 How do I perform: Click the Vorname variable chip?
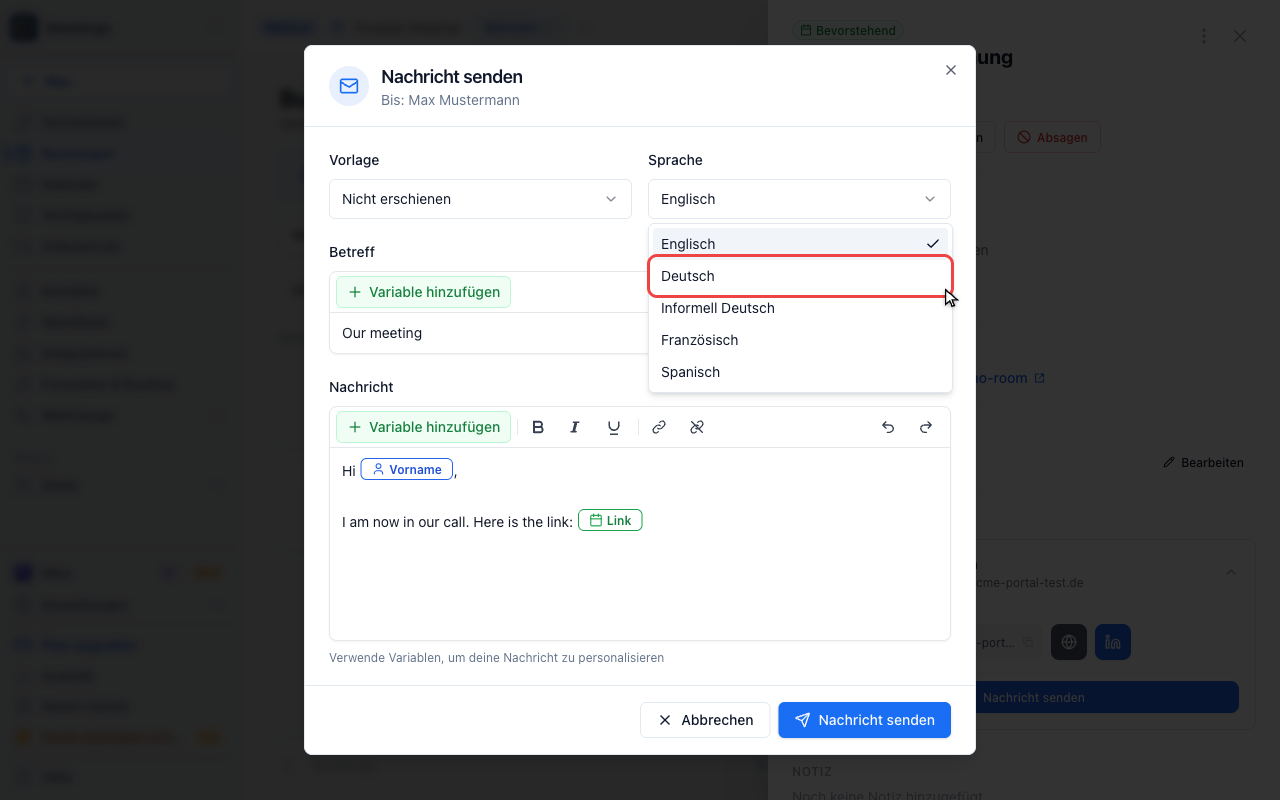click(407, 469)
